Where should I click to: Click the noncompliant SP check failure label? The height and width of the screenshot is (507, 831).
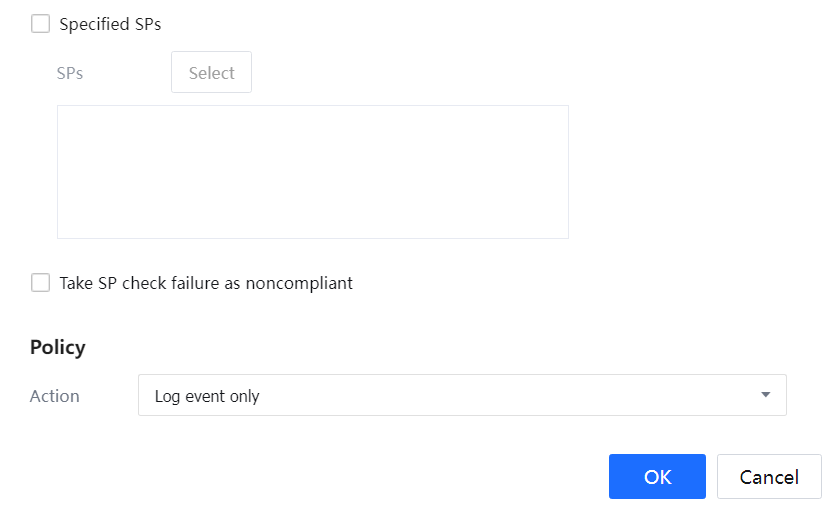click(206, 283)
